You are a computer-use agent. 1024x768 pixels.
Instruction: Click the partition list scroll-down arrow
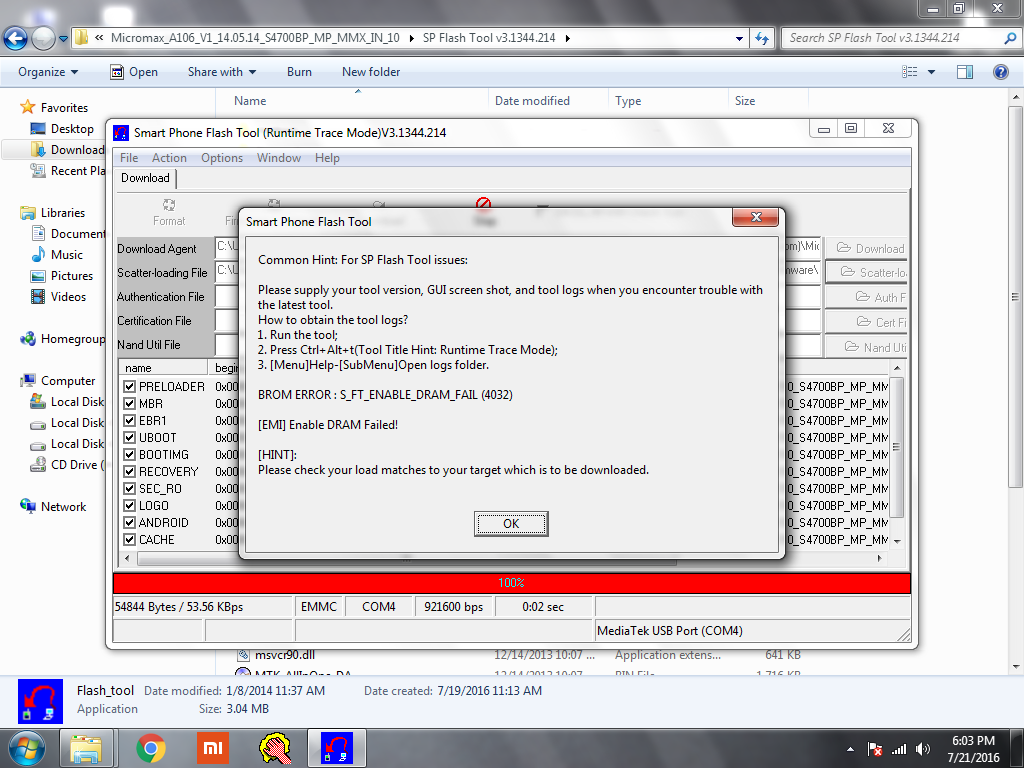(x=897, y=541)
